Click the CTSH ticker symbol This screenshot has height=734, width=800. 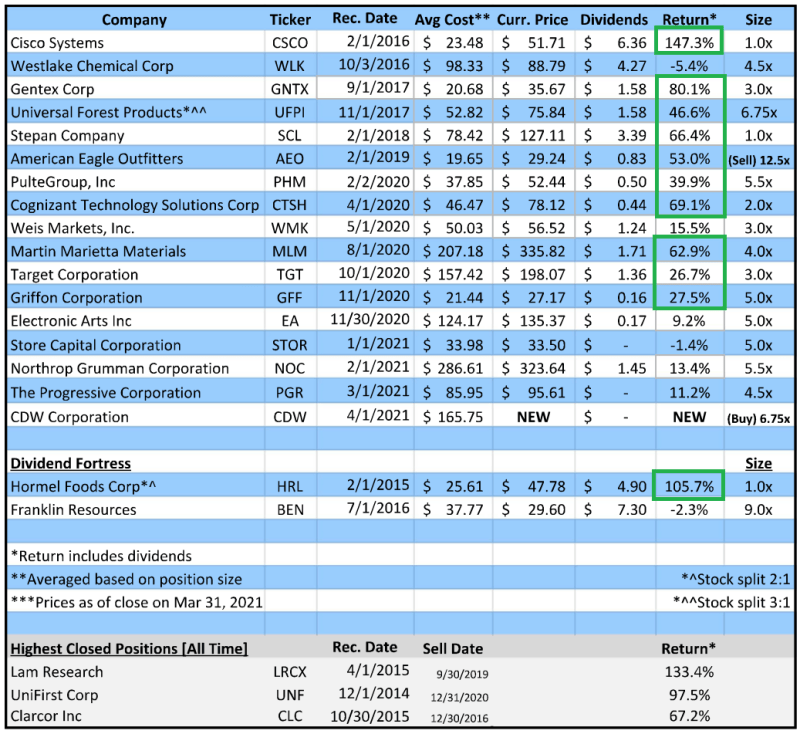tap(290, 205)
